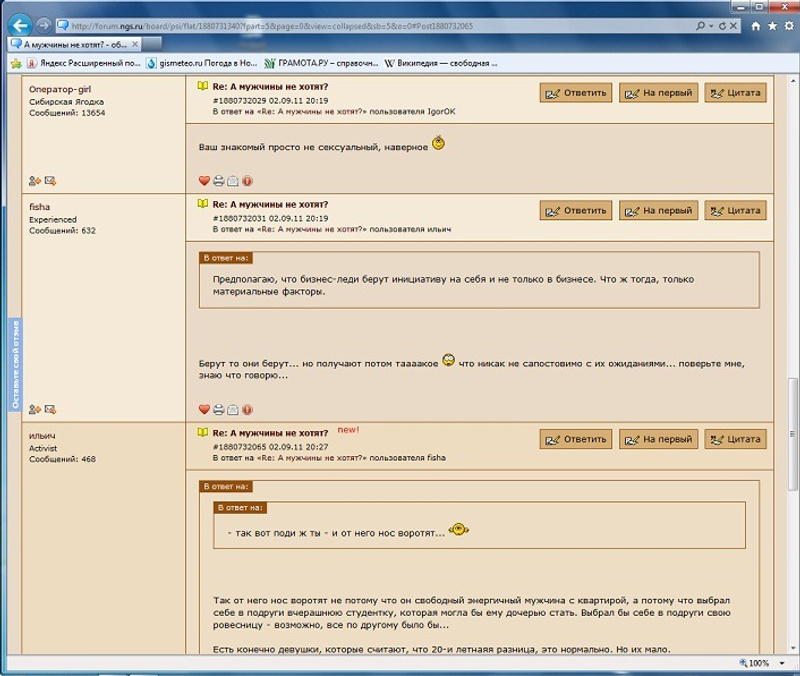Open Оператор-girl's user profile
Image resolution: width=800 pixels, height=676 pixels.
(60, 89)
